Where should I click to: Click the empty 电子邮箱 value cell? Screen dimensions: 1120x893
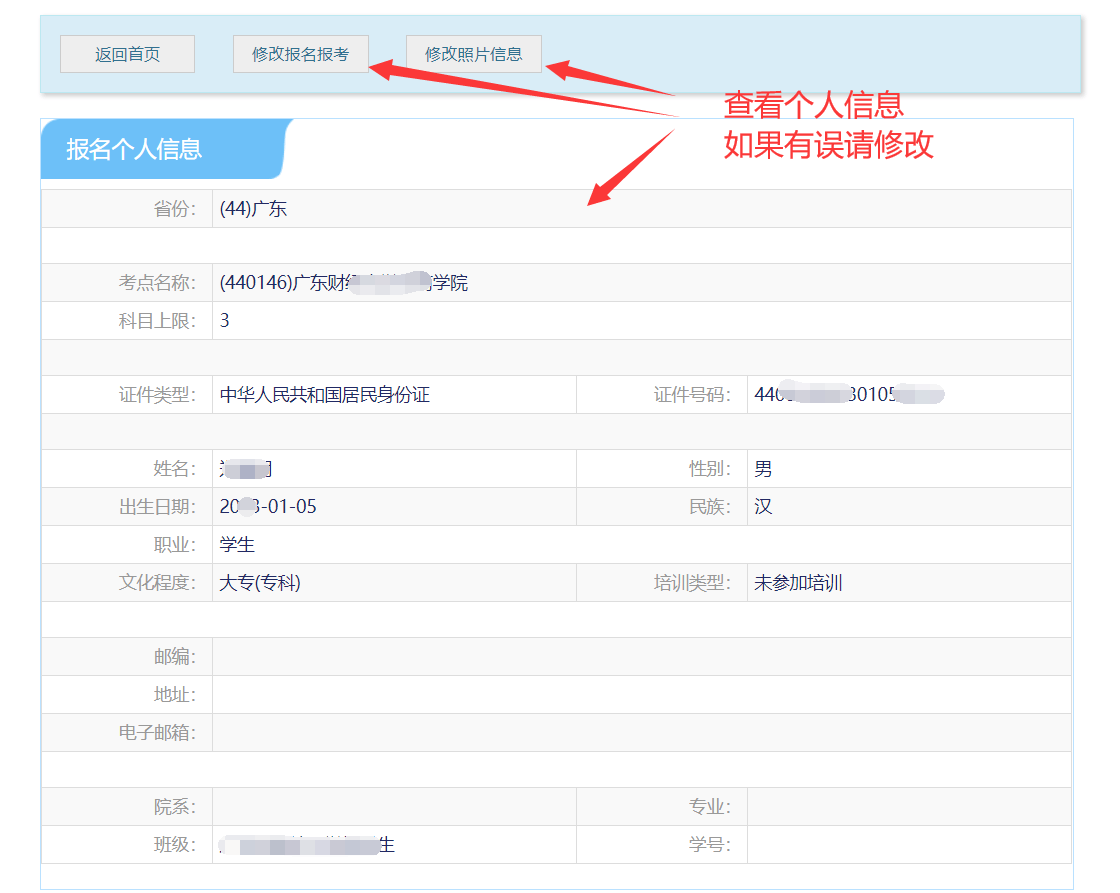click(x=640, y=733)
